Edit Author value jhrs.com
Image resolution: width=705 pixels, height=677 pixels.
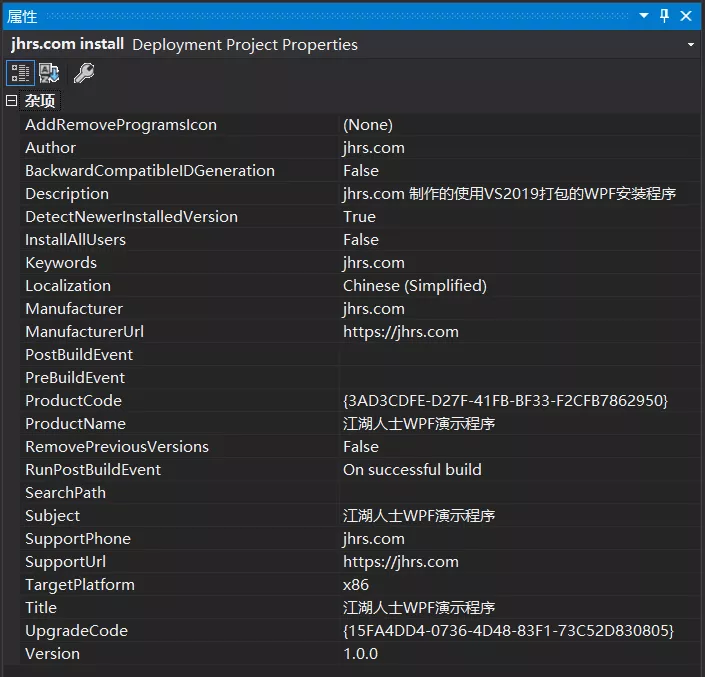[x=374, y=147]
